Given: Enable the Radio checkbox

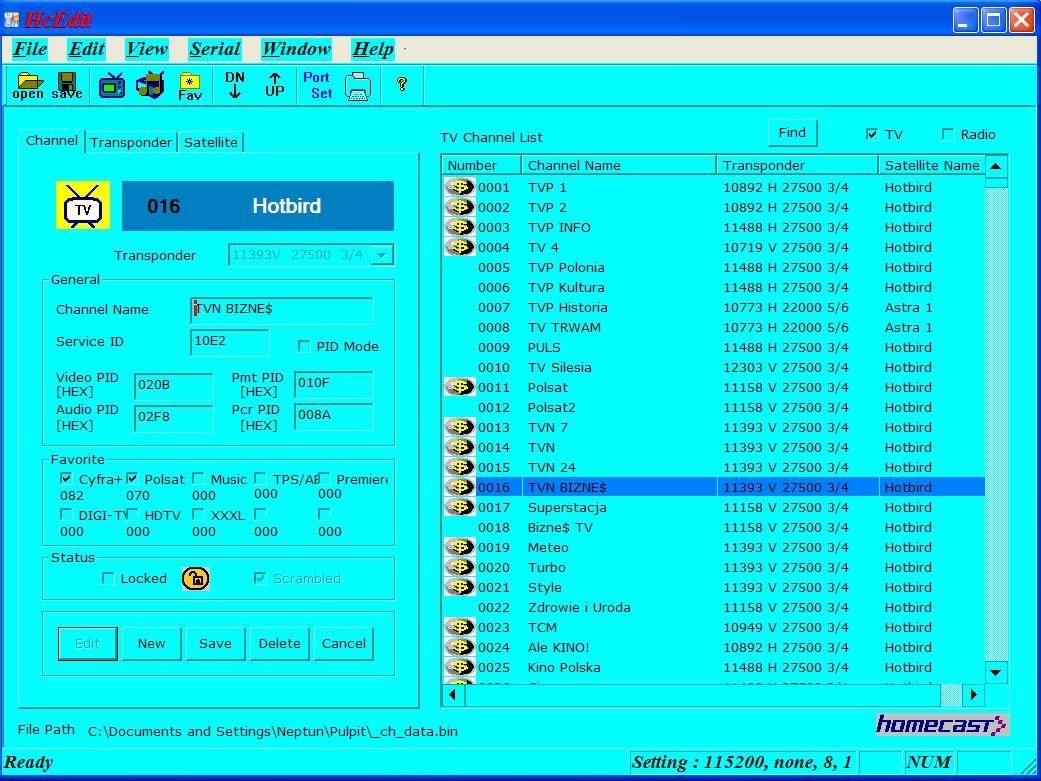Looking at the screenshot, I should point(948,134).
